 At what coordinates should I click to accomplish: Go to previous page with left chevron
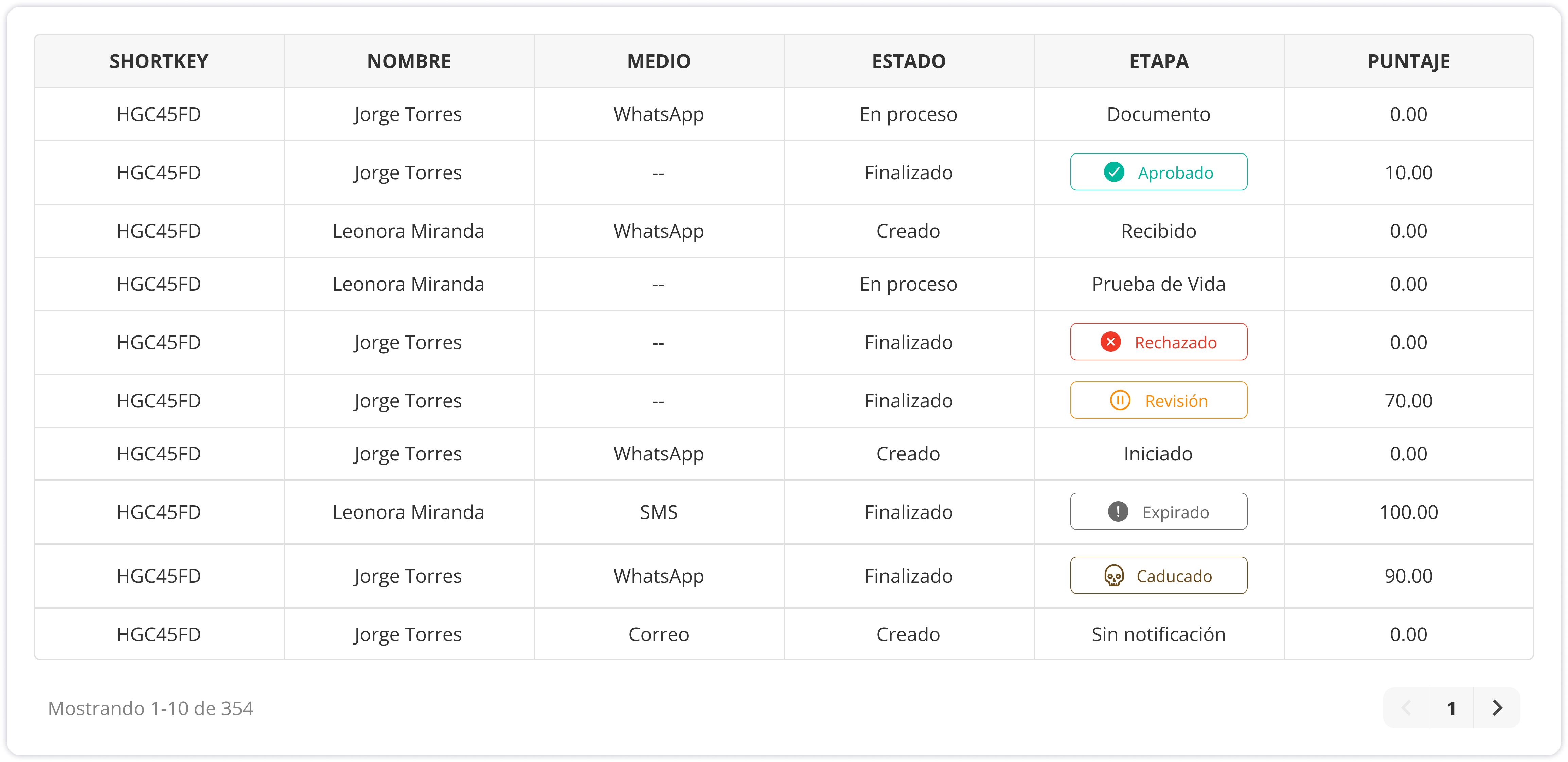[1406, 708]
